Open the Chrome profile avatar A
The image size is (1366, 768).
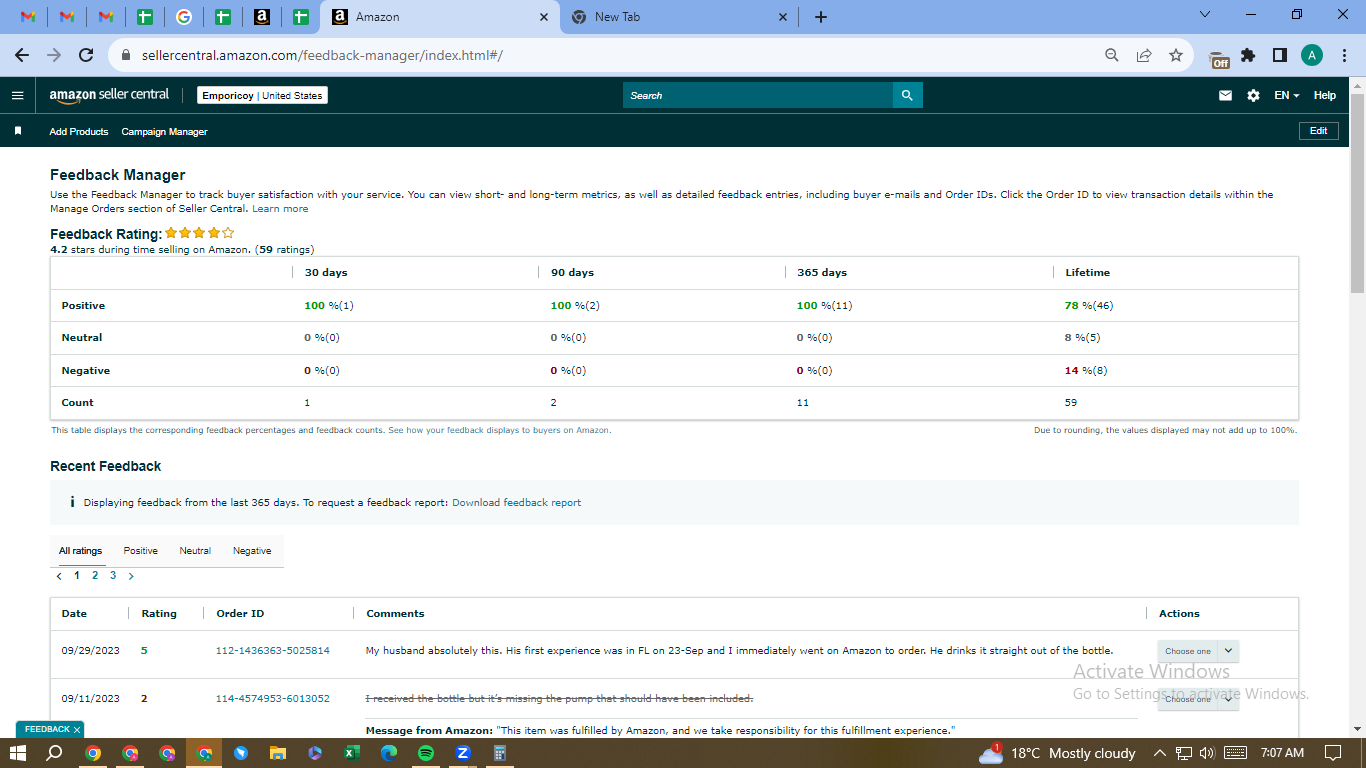tap(1311, 56)
